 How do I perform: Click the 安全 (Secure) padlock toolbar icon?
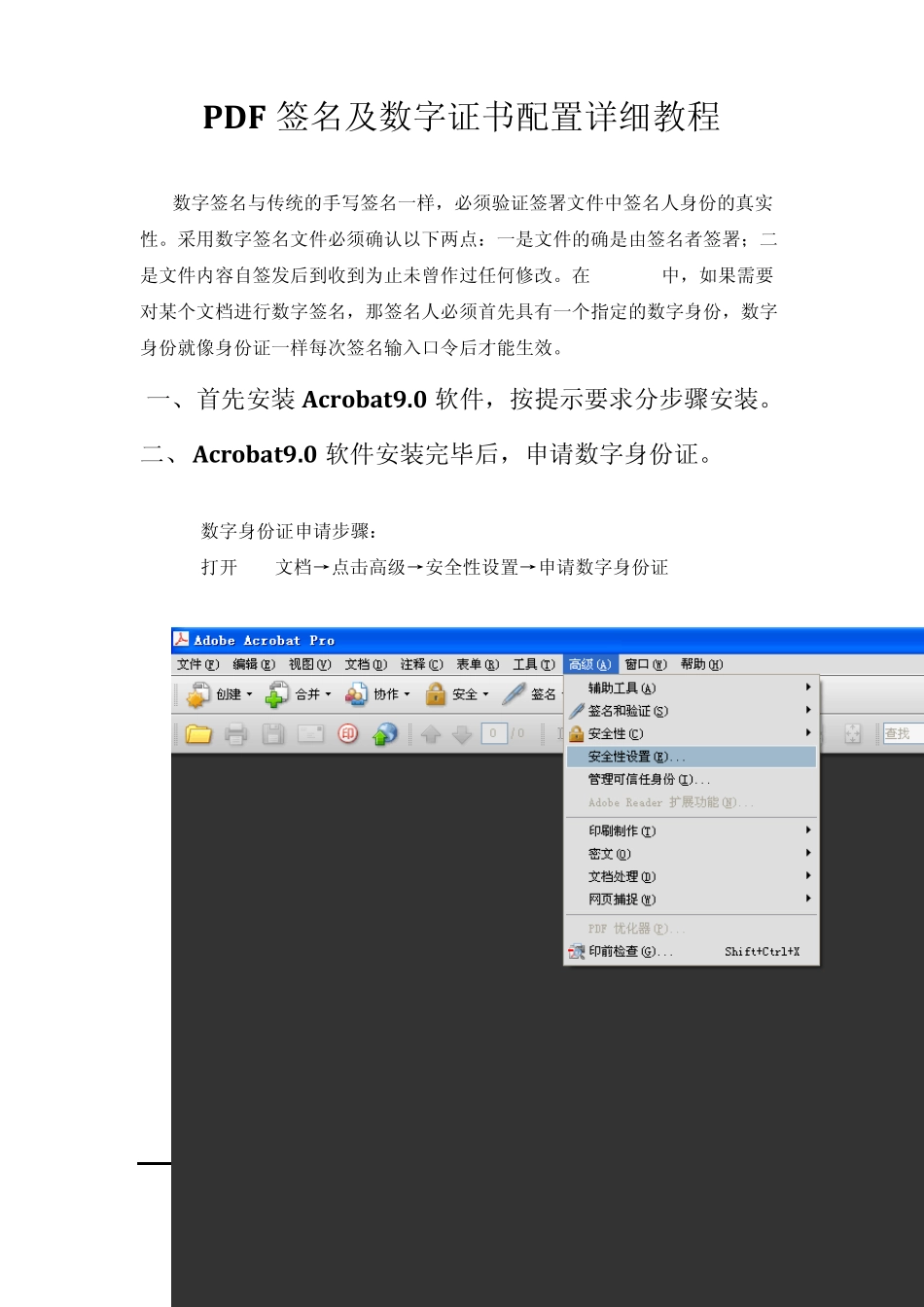pyautogui.click(x=436, y=693)
